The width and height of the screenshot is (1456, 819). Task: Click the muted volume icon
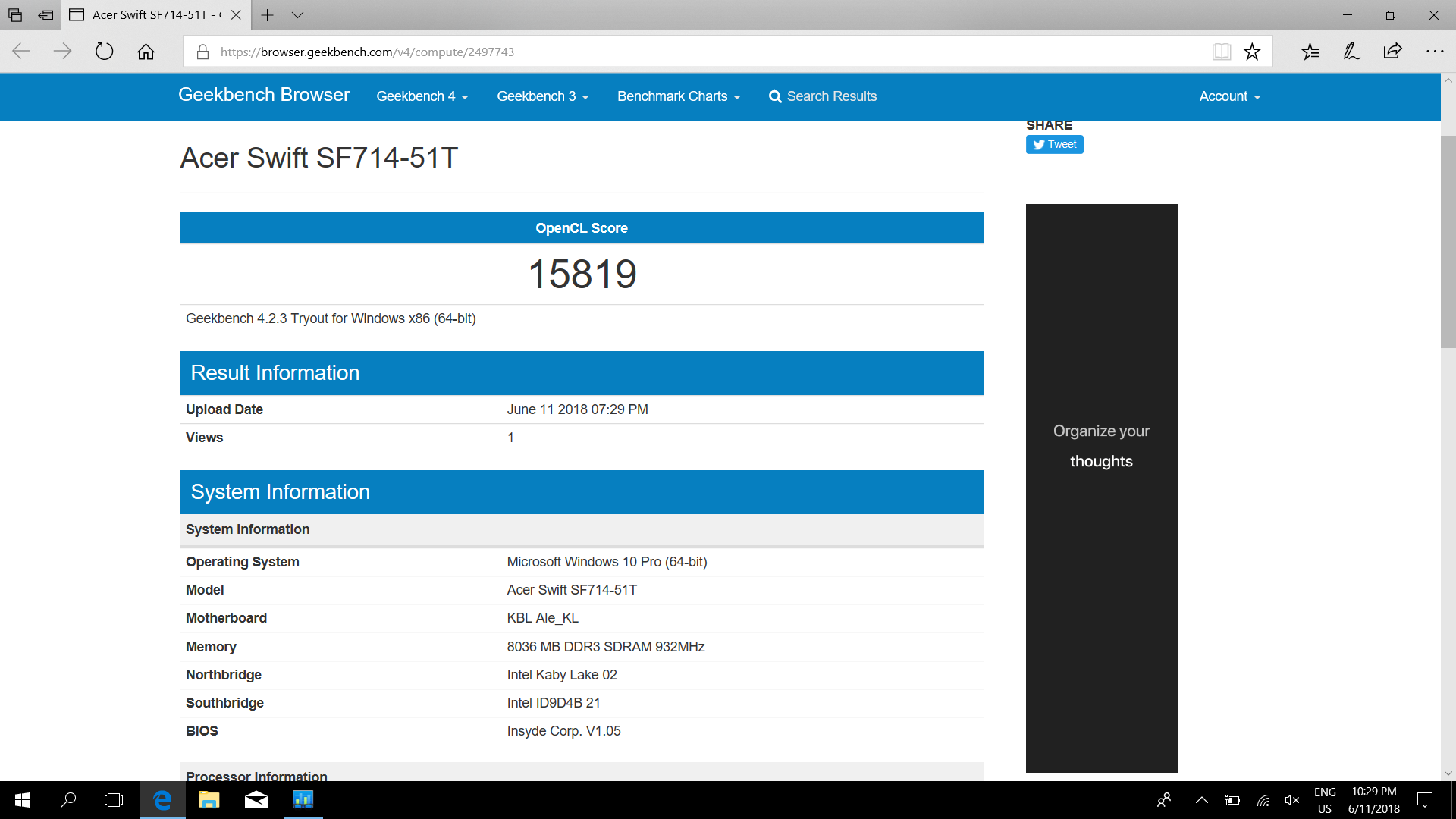point(1292,800)
